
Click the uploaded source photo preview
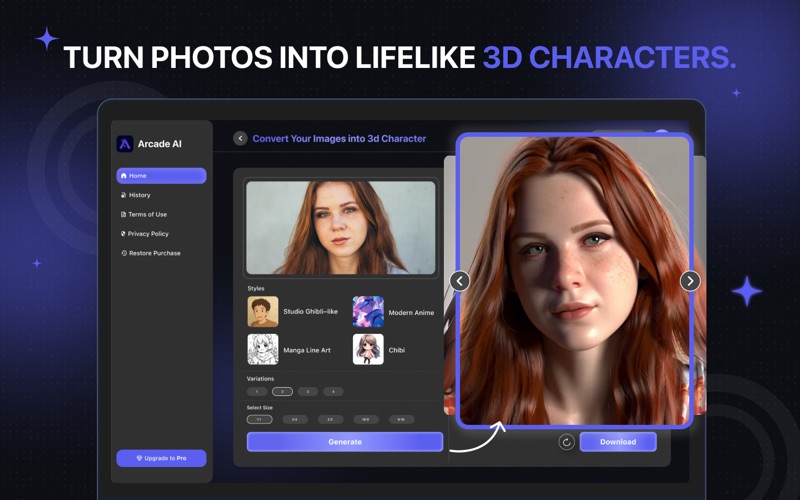click(341, 228)
